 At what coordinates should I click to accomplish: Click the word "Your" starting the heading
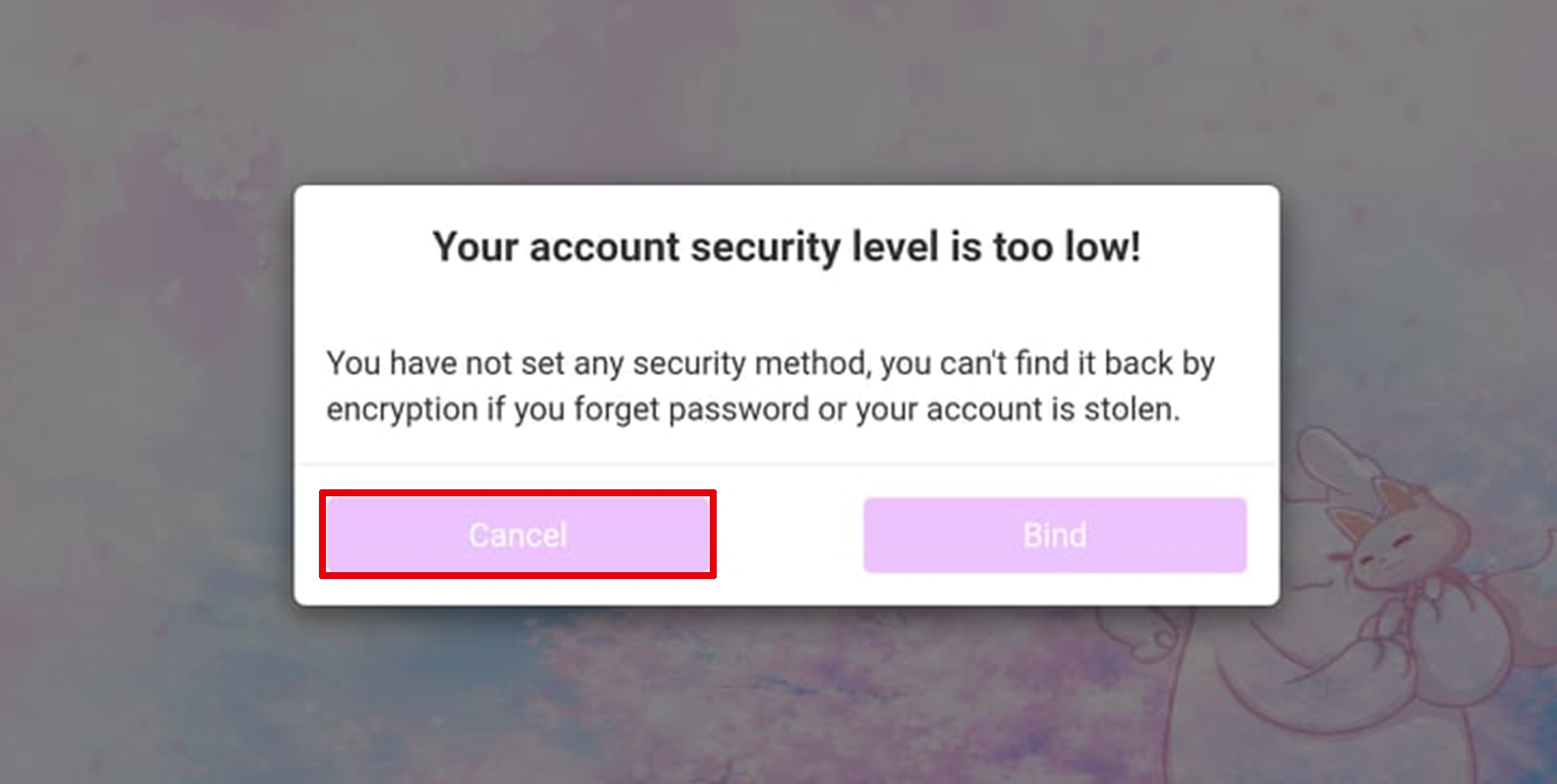475,247
